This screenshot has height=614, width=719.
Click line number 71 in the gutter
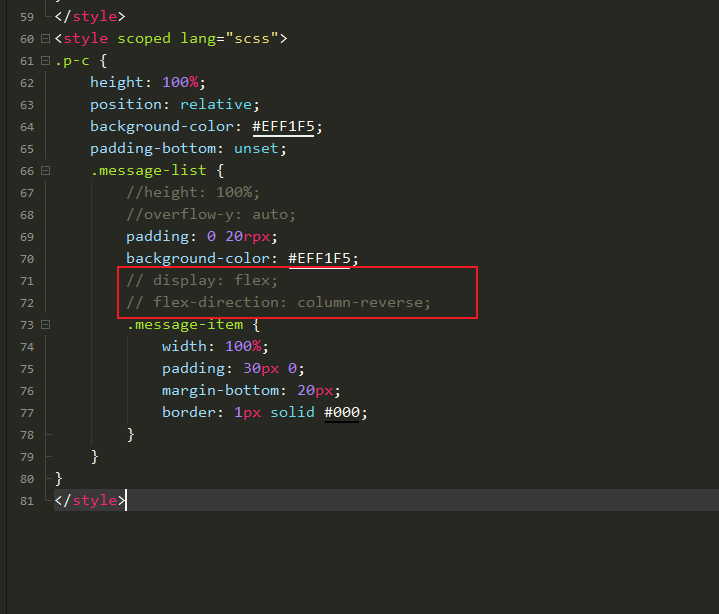pyautogui.click(x=27, y=281)
